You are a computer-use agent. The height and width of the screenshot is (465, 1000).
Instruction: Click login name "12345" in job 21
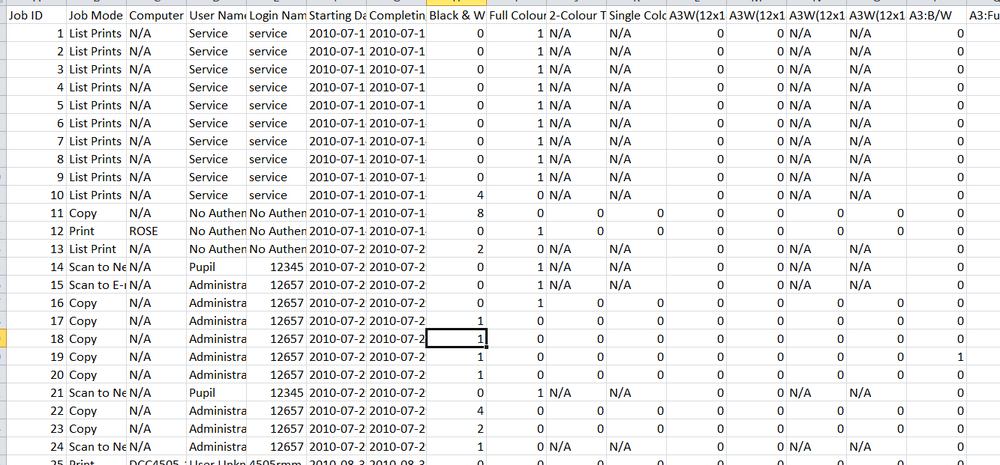pyautogui.click(x=276, y=392)
